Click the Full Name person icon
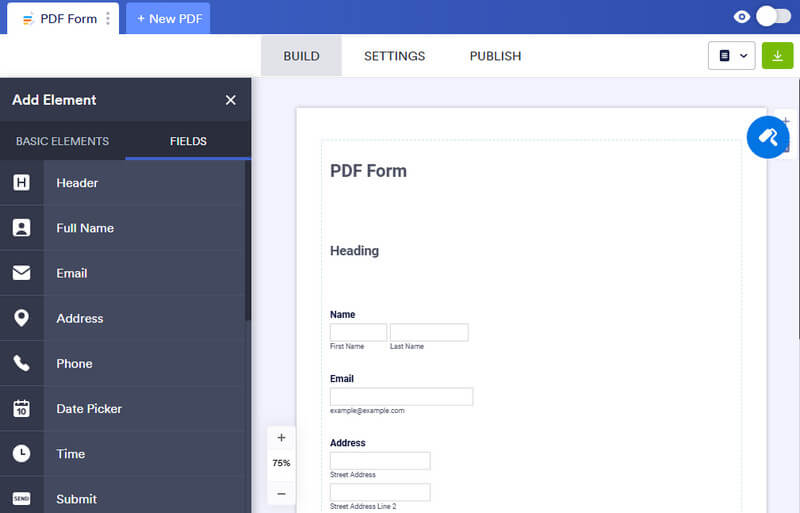 pyautogui.click(x=21, y=228)
